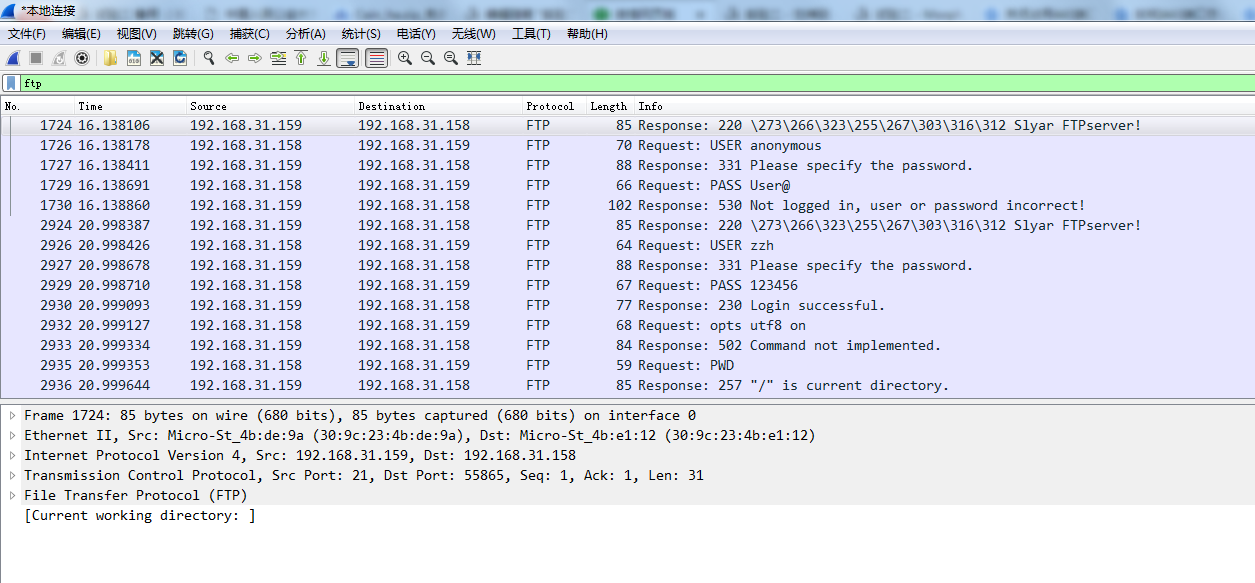Screen dimensions: 1255x583
Task: Click the stop capture square icon
Action: point(36,58)
